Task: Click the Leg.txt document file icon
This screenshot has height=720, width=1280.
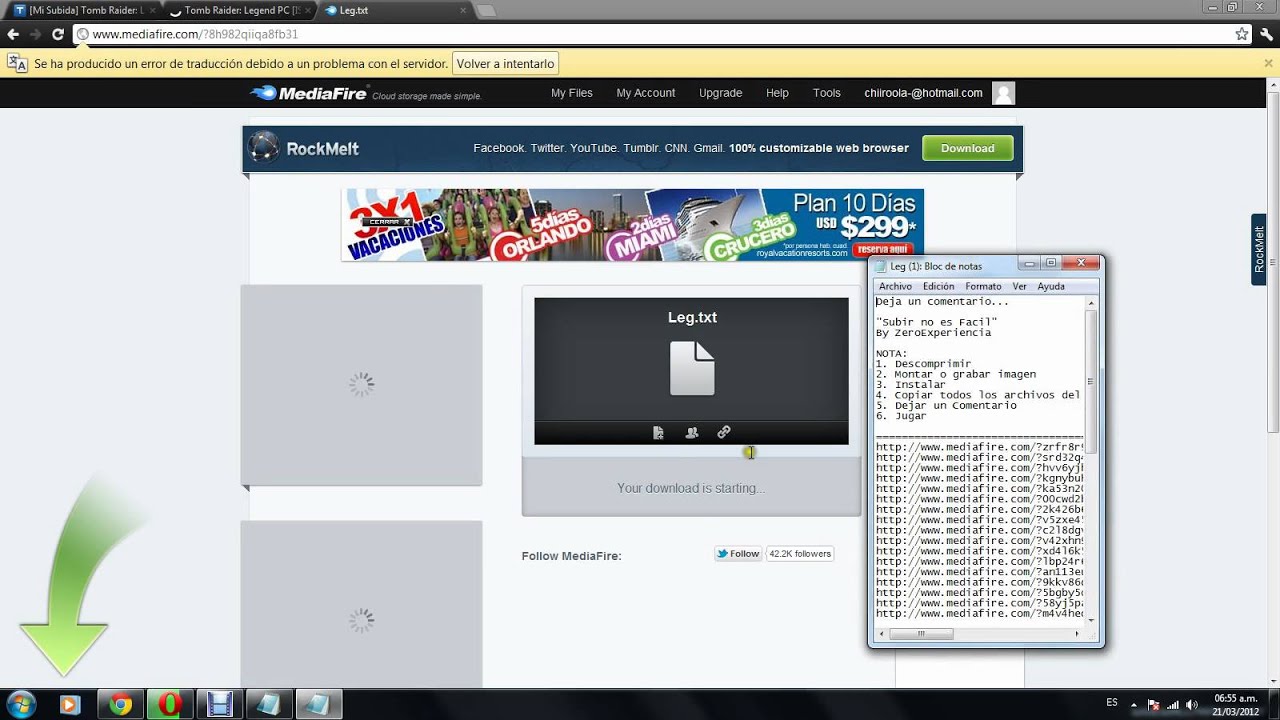Action: 692,368
